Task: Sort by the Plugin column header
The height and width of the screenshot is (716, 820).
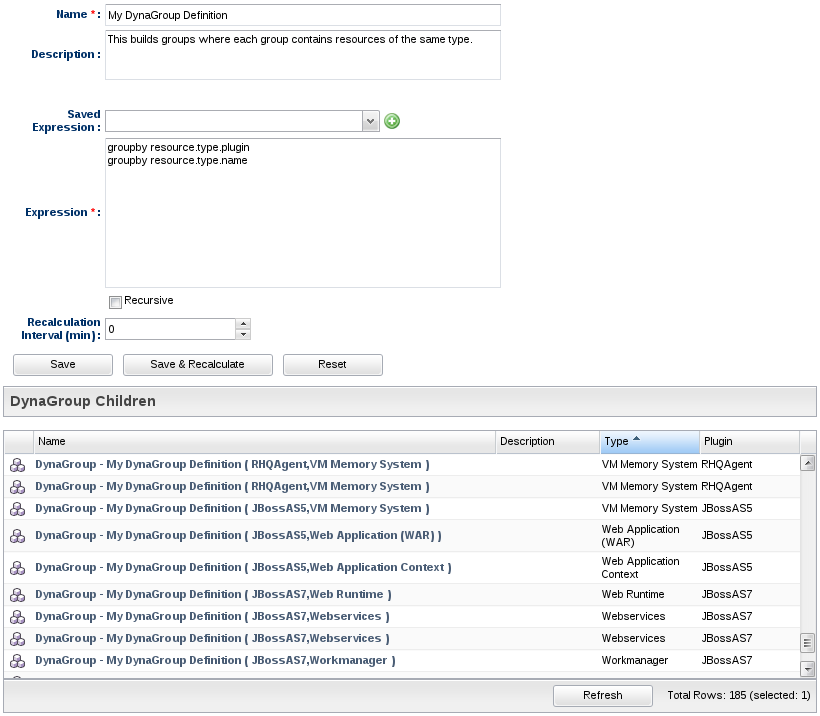Action: pos(749,441)
